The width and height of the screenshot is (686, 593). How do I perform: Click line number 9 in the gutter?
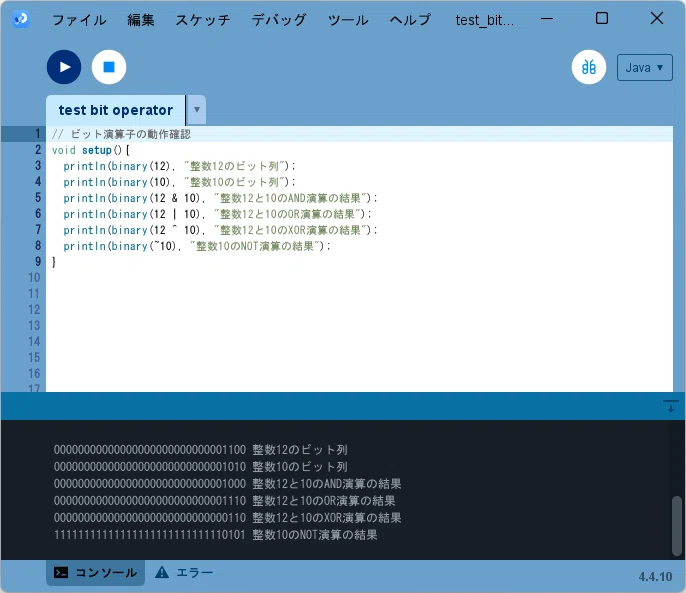coord(38,262)
